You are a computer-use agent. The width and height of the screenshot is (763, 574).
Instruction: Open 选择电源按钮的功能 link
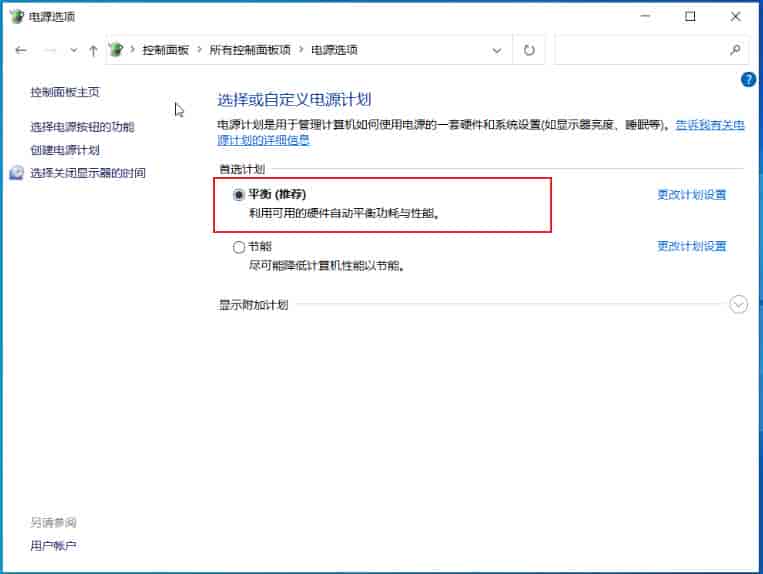coord(82,127)
